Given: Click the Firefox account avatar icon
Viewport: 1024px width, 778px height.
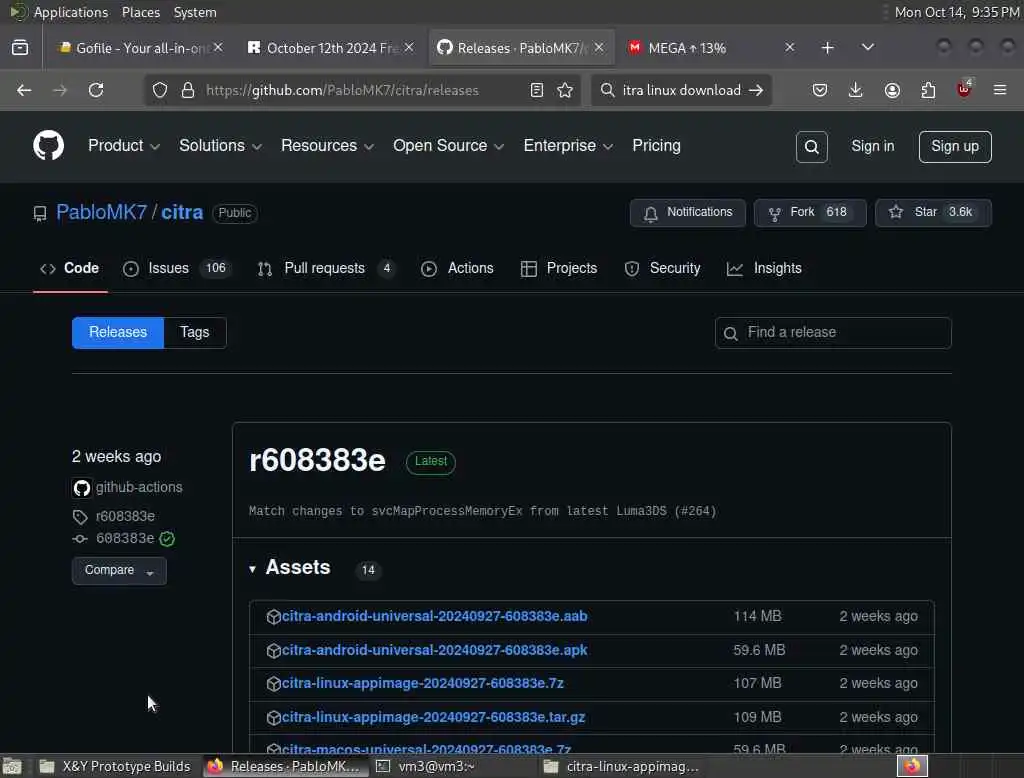Looking at the screenshot, I should pos(892,90).
